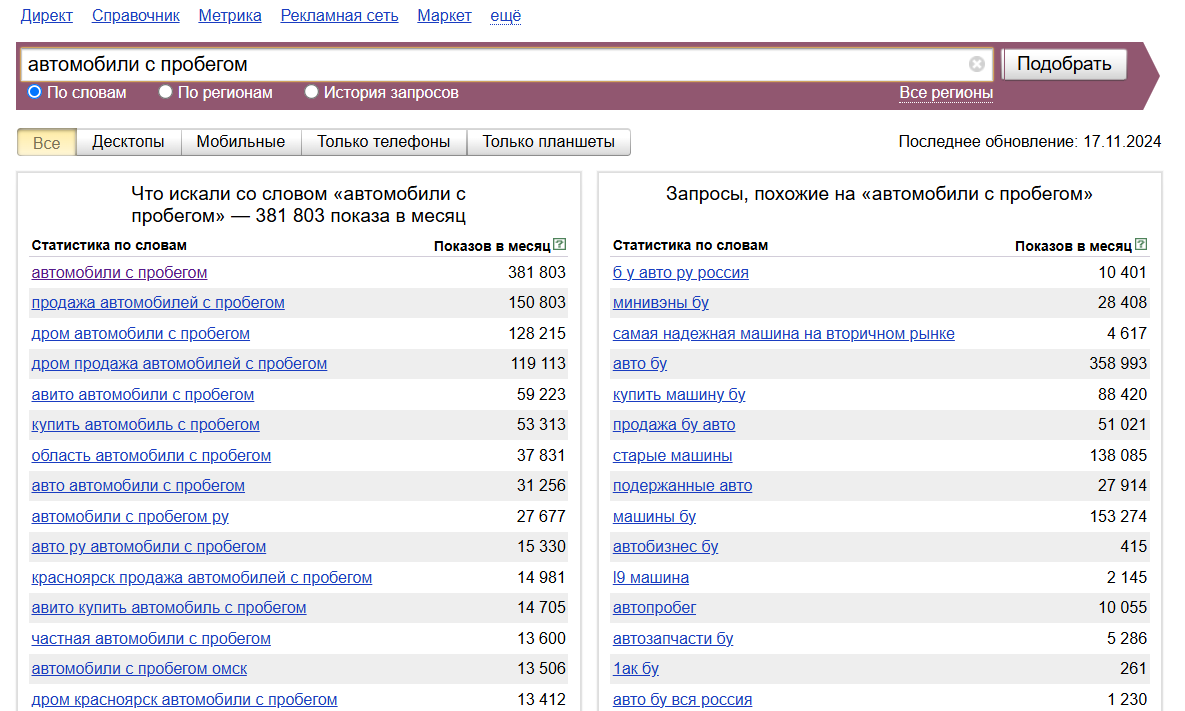Open the 'купить машину бу' link
The height and width of the screenshot is (711, 1185).
click(679, 395)
